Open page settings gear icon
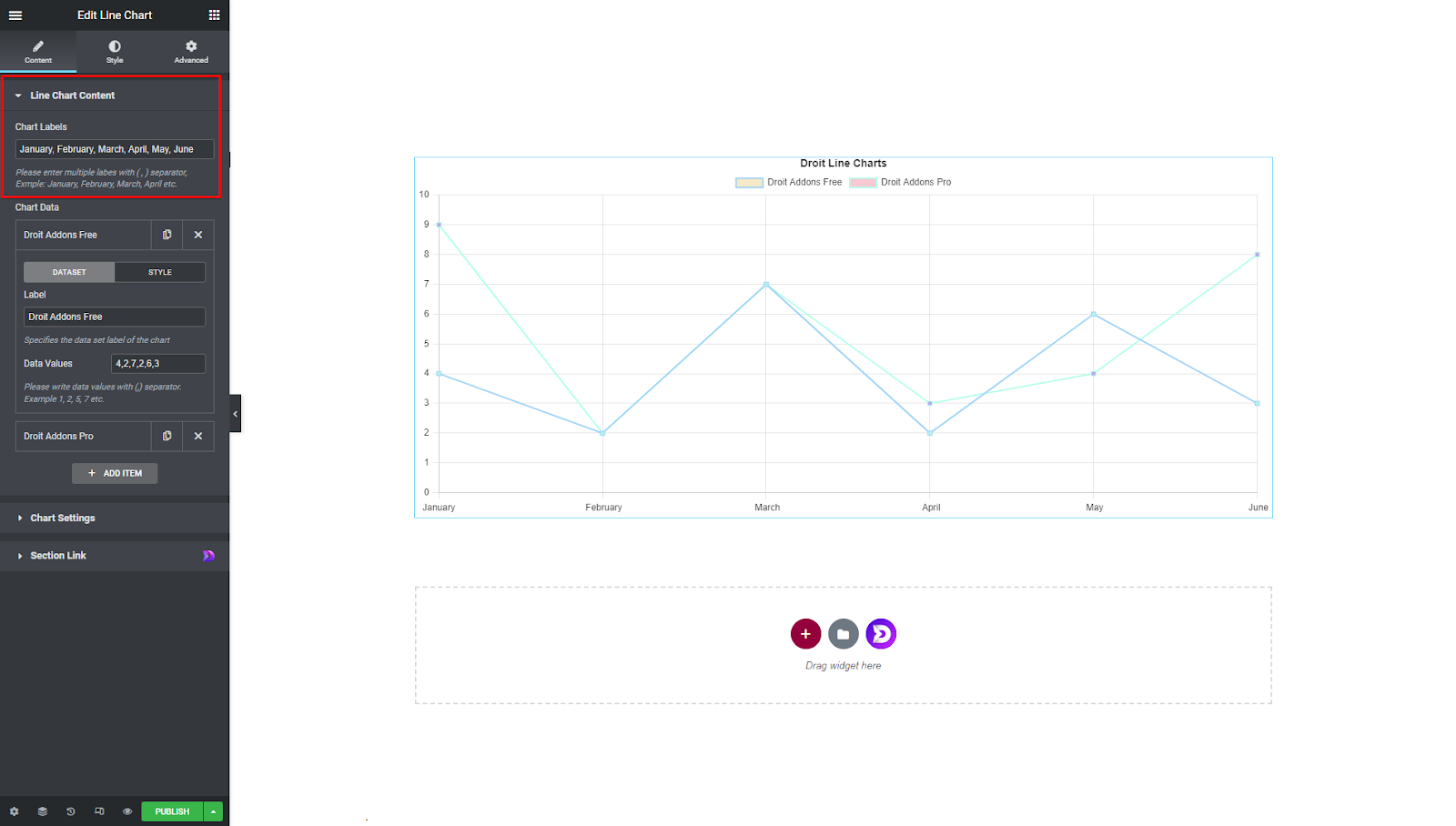This screenshot has width=1456, height=826. click(x=14, y=811)
